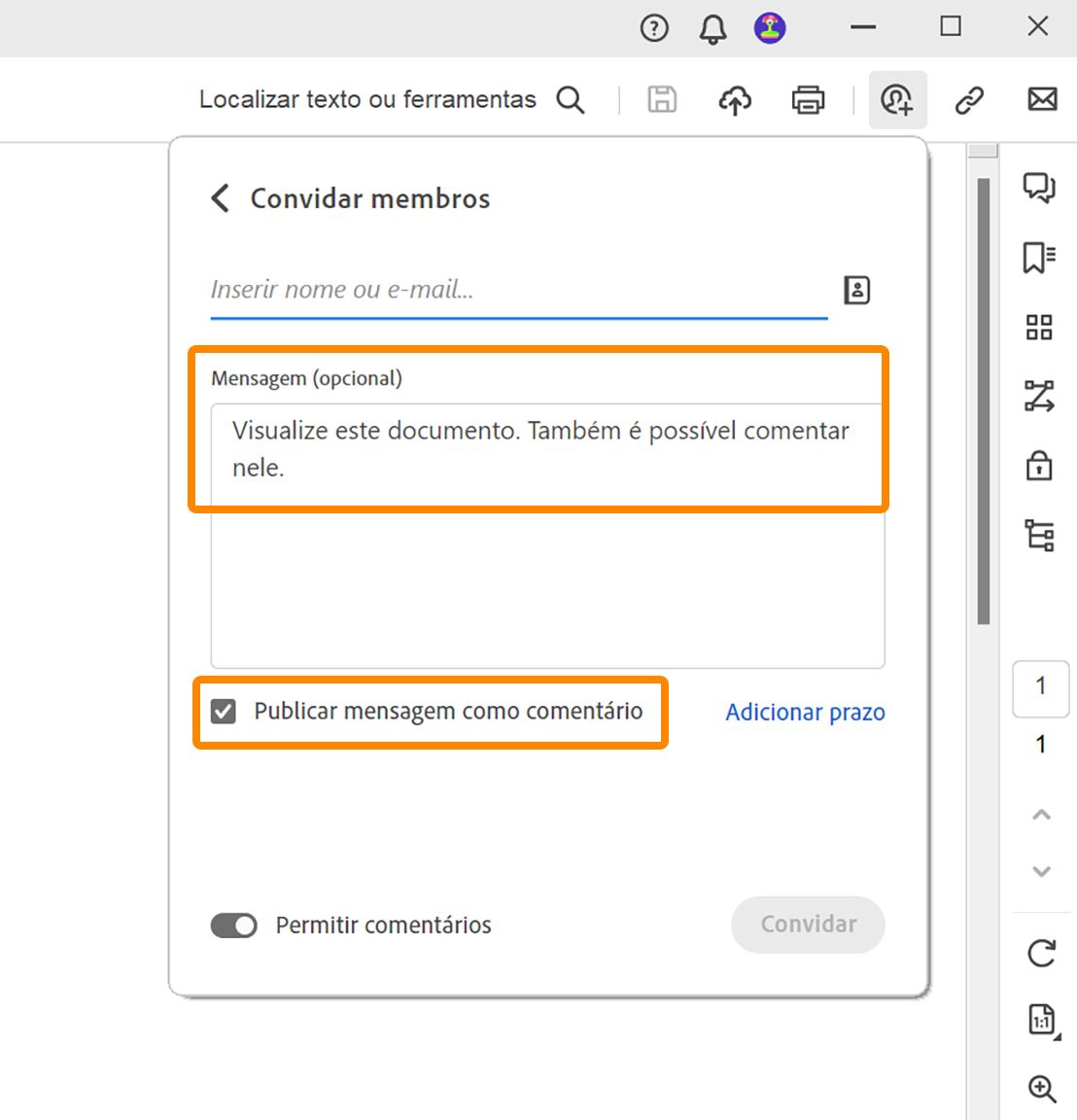Go back from Convidar membros

pyautogui.click(x=221, y=198)
